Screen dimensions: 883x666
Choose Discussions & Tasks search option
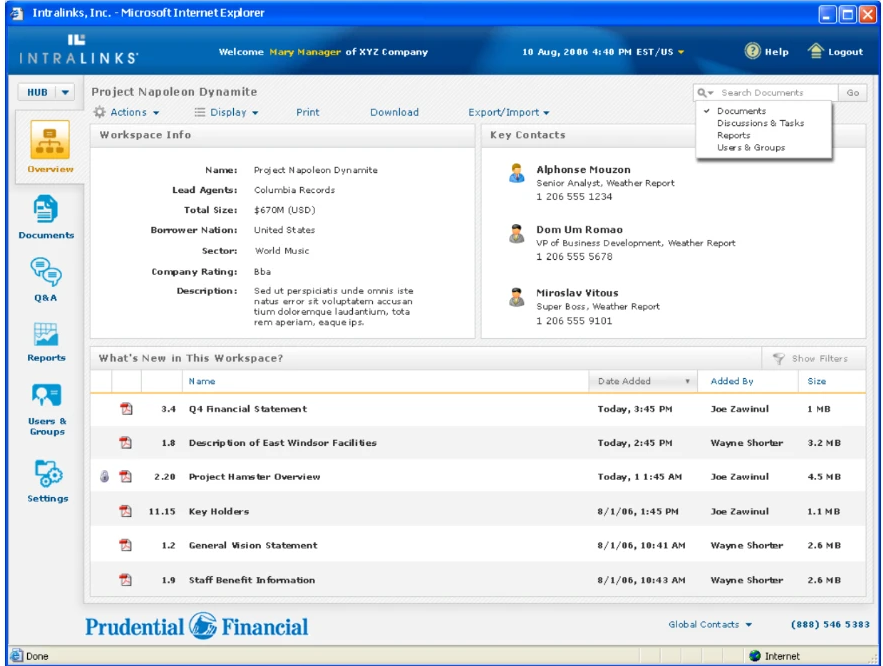[x=760, y=123]
